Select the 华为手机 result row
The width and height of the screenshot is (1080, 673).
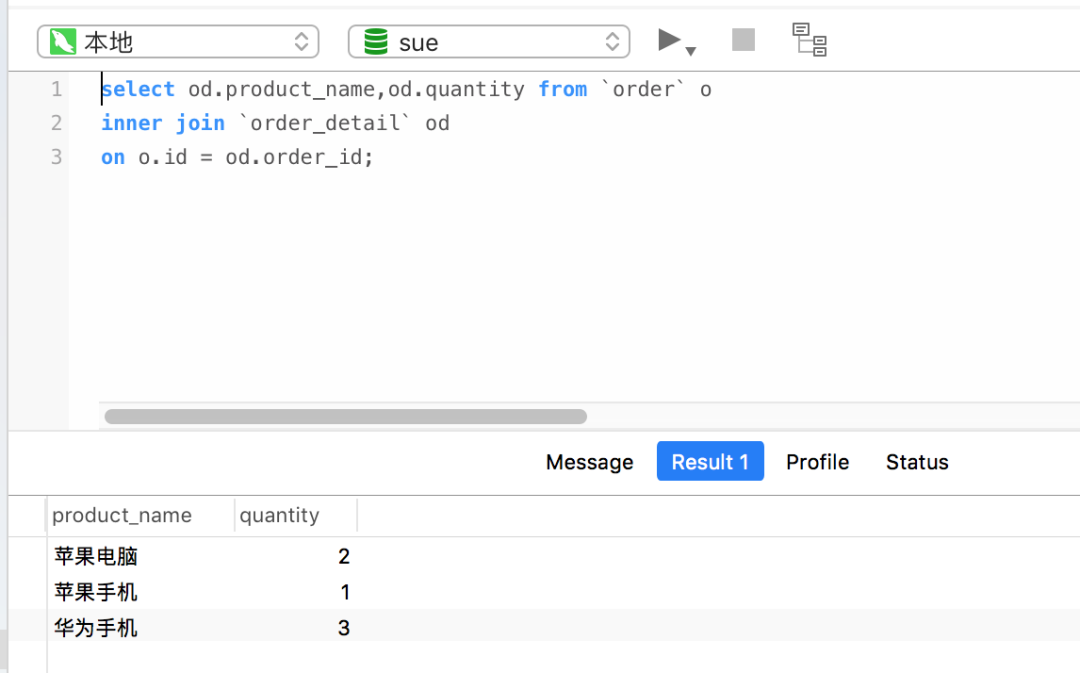point(95,628)
